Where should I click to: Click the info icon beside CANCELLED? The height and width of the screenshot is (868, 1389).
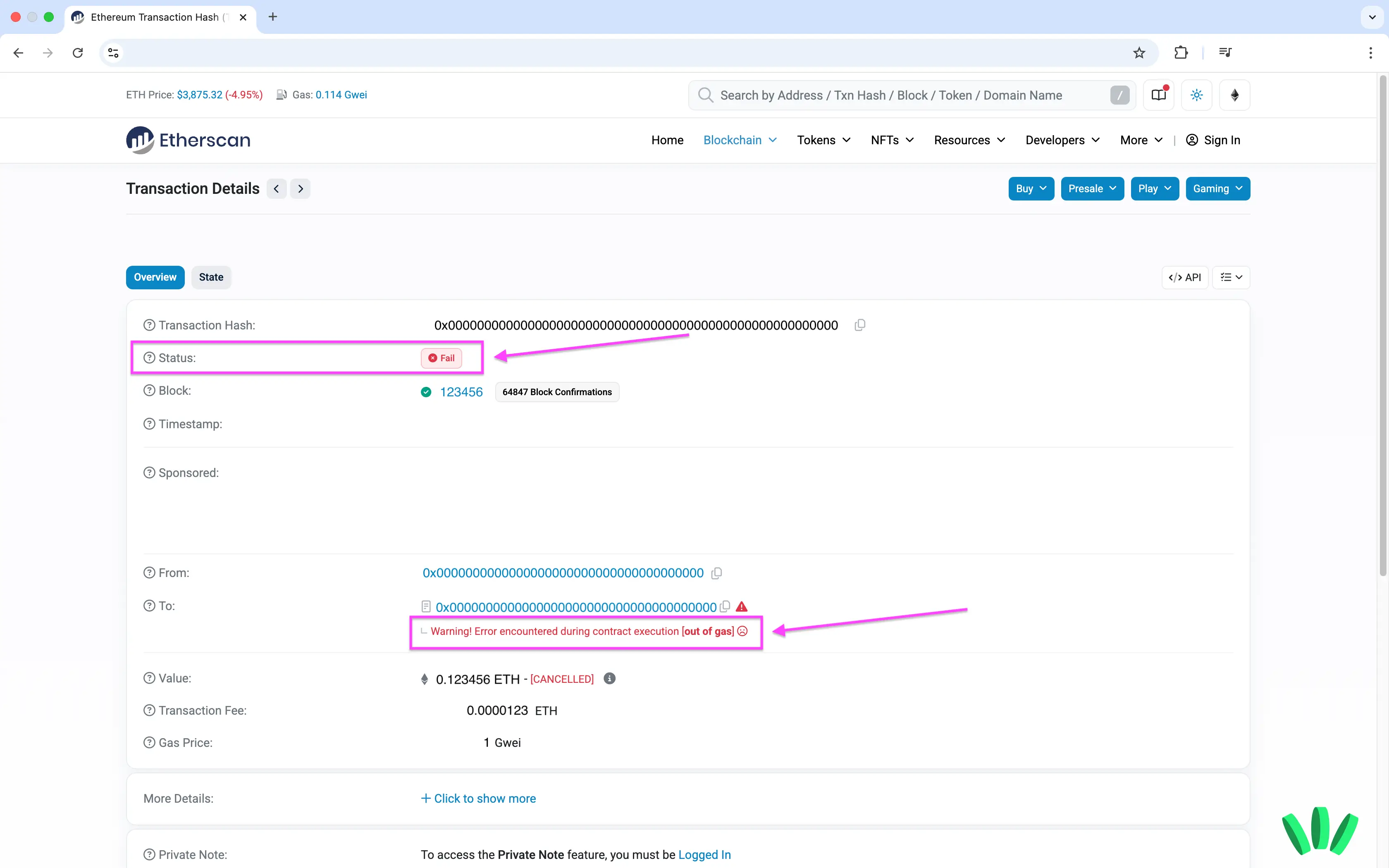tap(610, 679)
